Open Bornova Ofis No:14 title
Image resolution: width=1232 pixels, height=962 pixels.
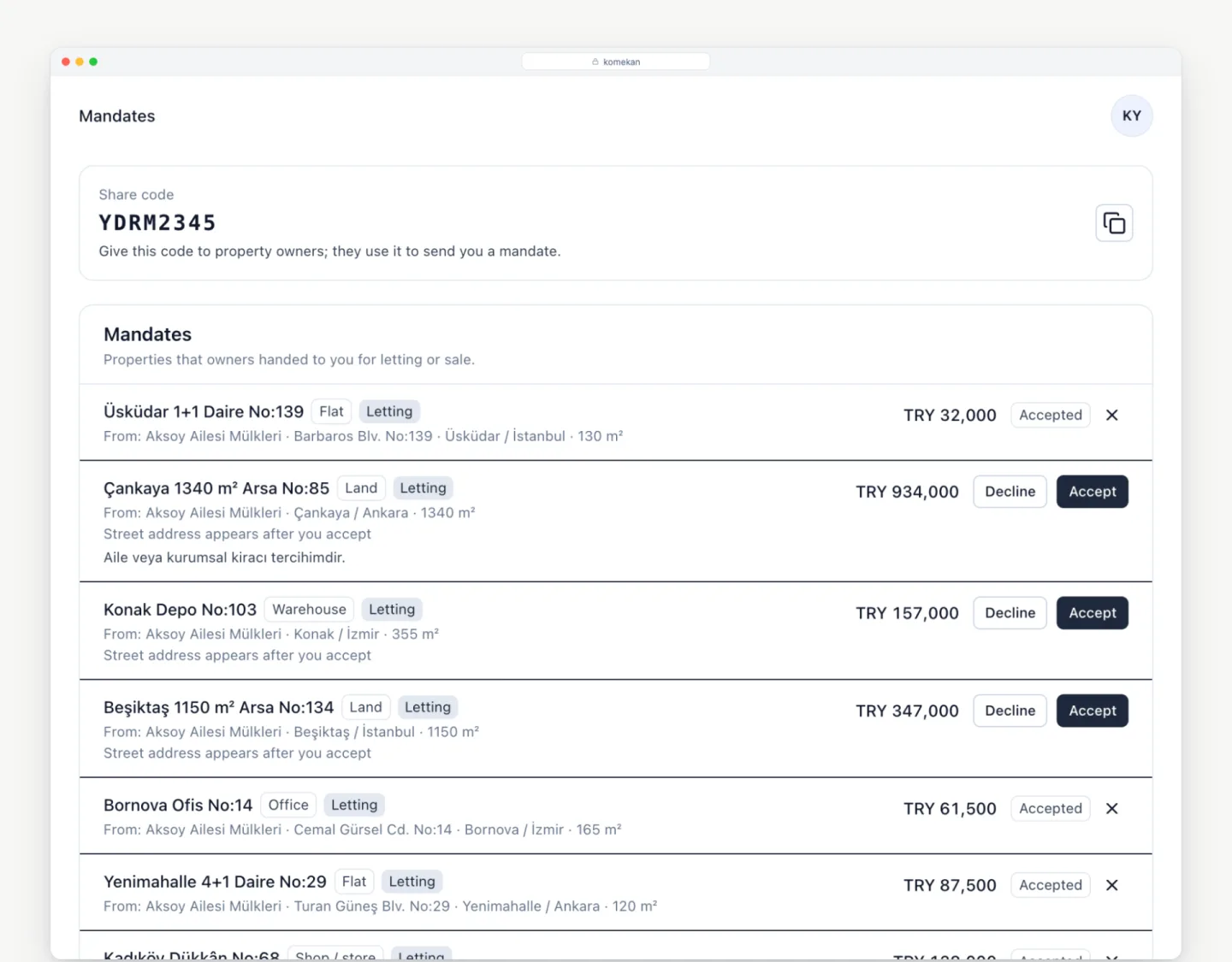pyautogui.click(x=178, y=805)
